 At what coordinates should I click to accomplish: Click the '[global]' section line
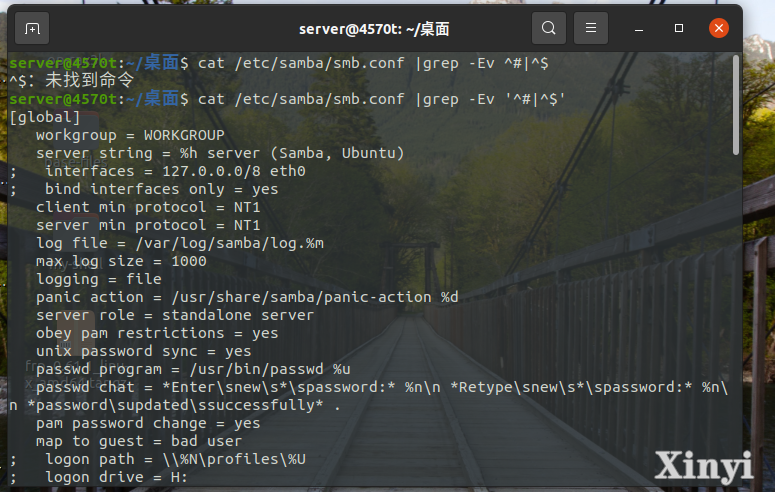pyautogui.click(x=44, y=117)
